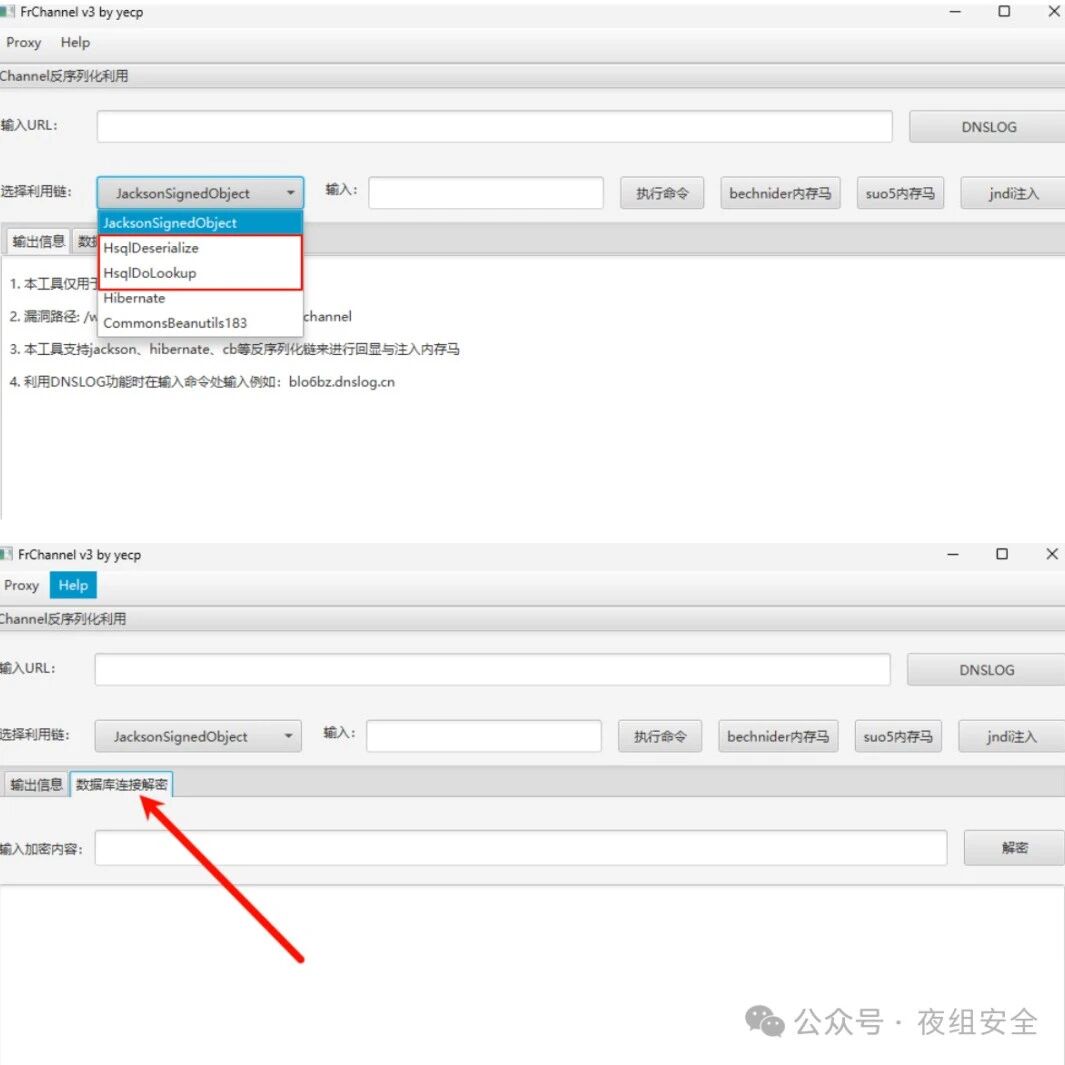Click suo5内存马 button in upper window
1065x1065 pixels.
click(900, 194)
